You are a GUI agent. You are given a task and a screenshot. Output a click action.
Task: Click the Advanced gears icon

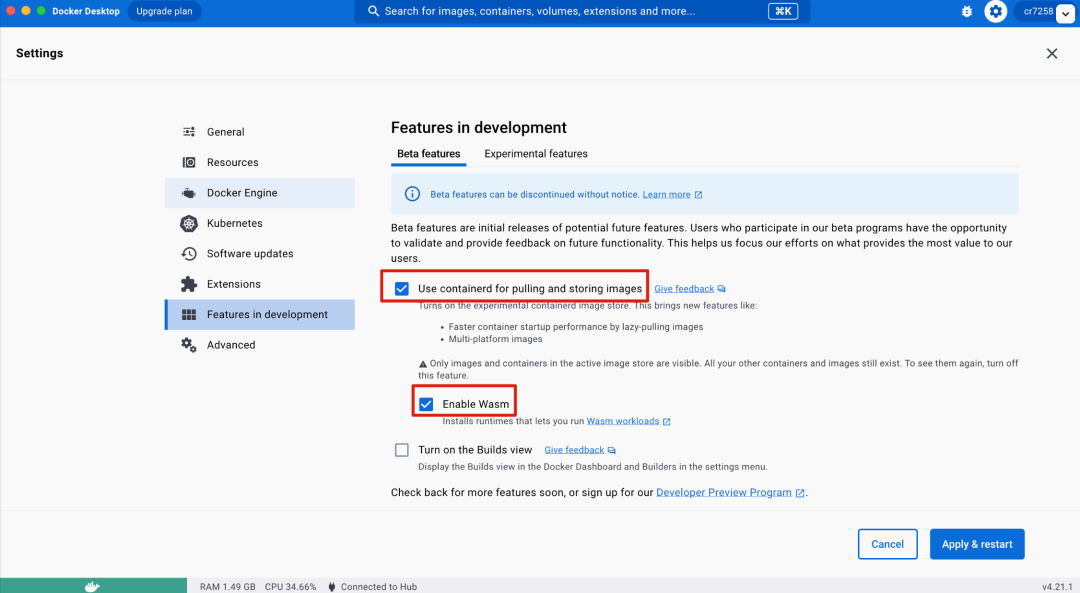[189, 345]
